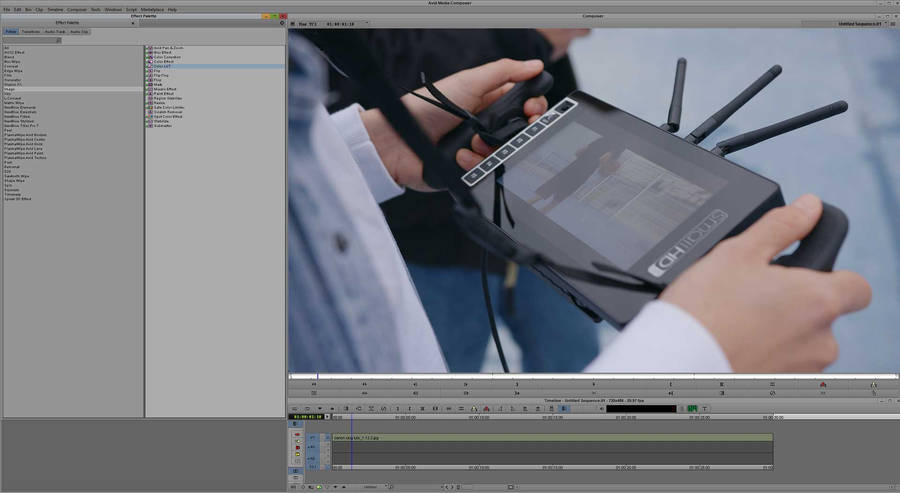Image resolution: width=900 pixels, height=493 pixels.
Task: Toggle the V1 track selector
Action: coord(312,437)
